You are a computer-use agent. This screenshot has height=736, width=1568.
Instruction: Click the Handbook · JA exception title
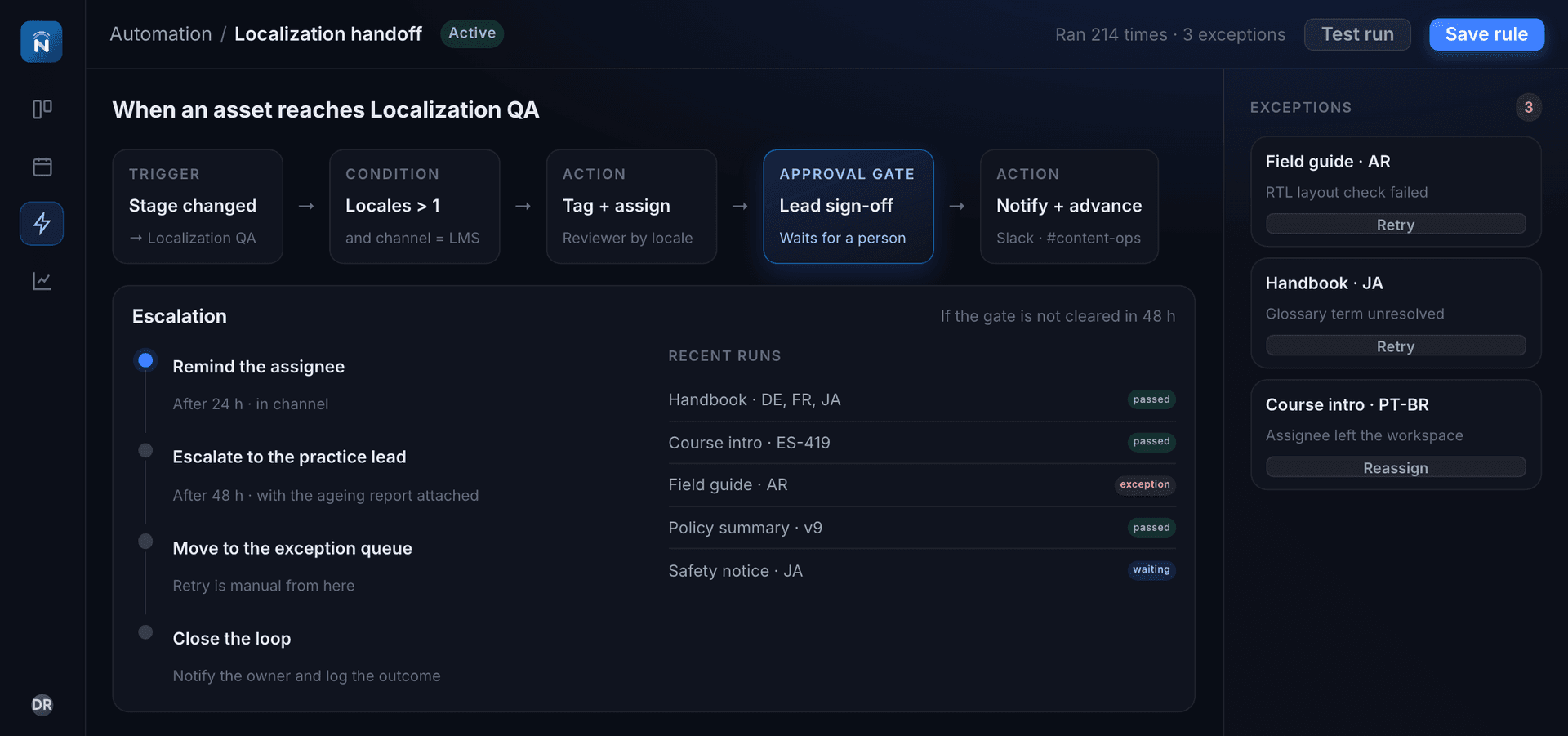tap(1325, 283)
